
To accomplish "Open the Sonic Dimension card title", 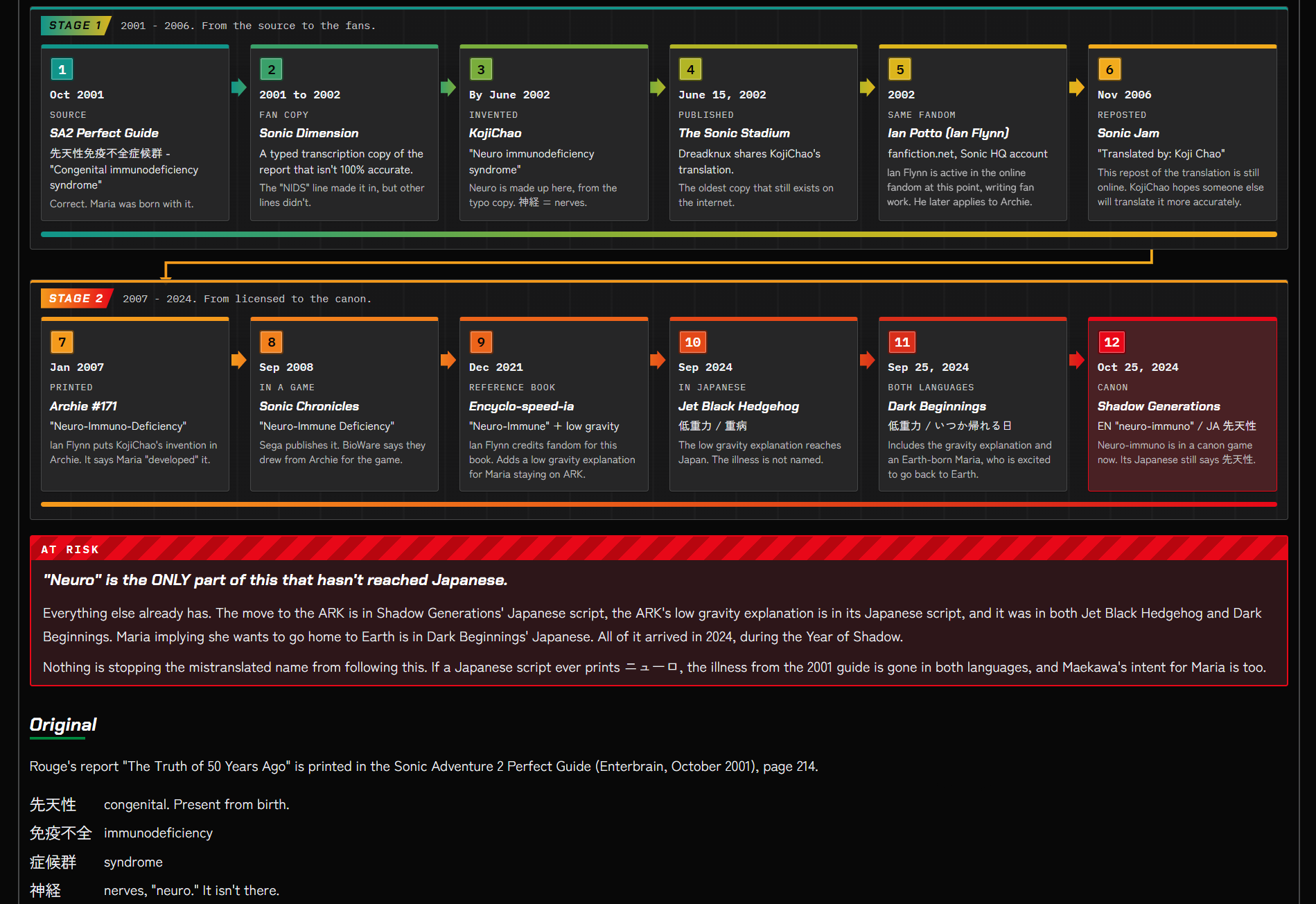I will pyautogui.click(x=309, y=133).
